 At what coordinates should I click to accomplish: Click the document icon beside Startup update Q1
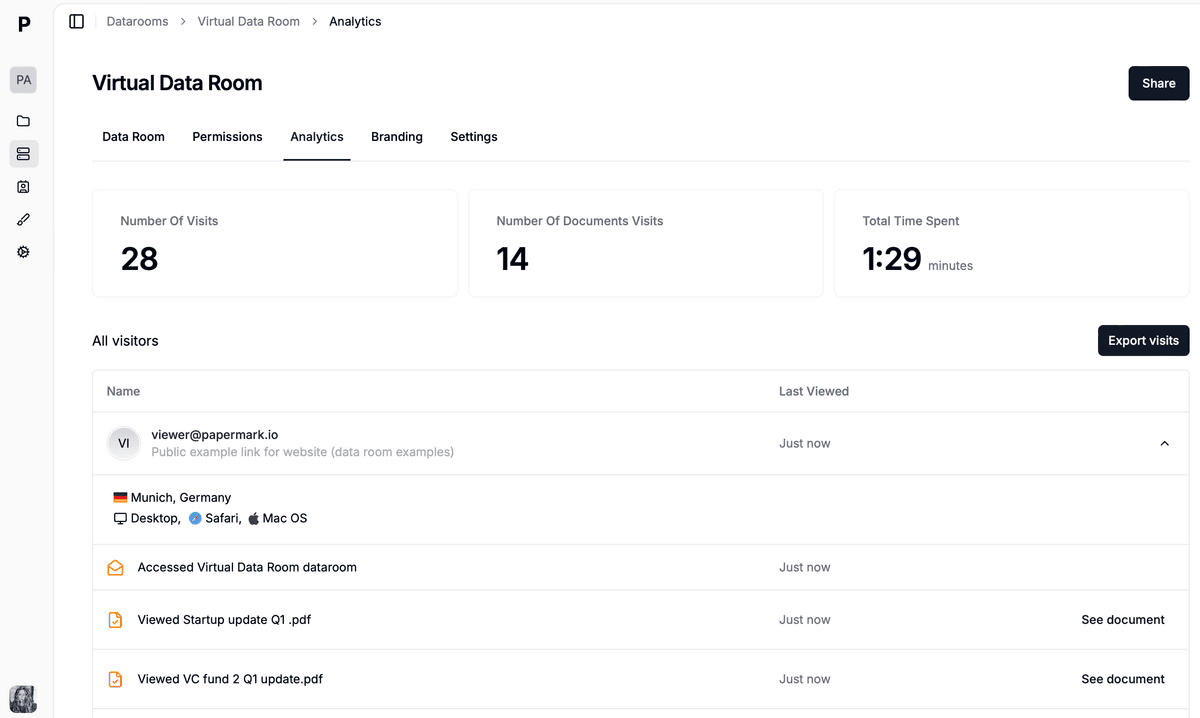pos(115,619)
